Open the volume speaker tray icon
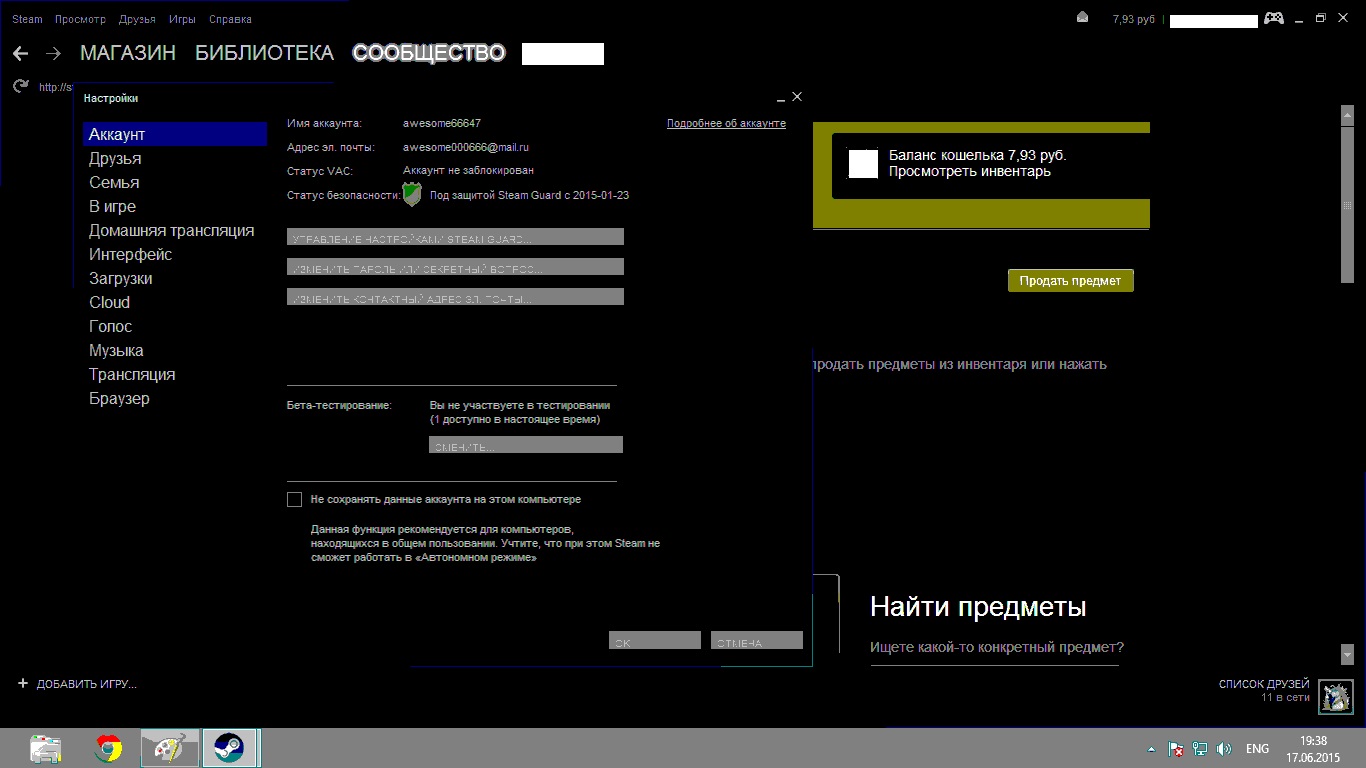The height and width of the screenshot is (768, 1366). click(1224, 749)
